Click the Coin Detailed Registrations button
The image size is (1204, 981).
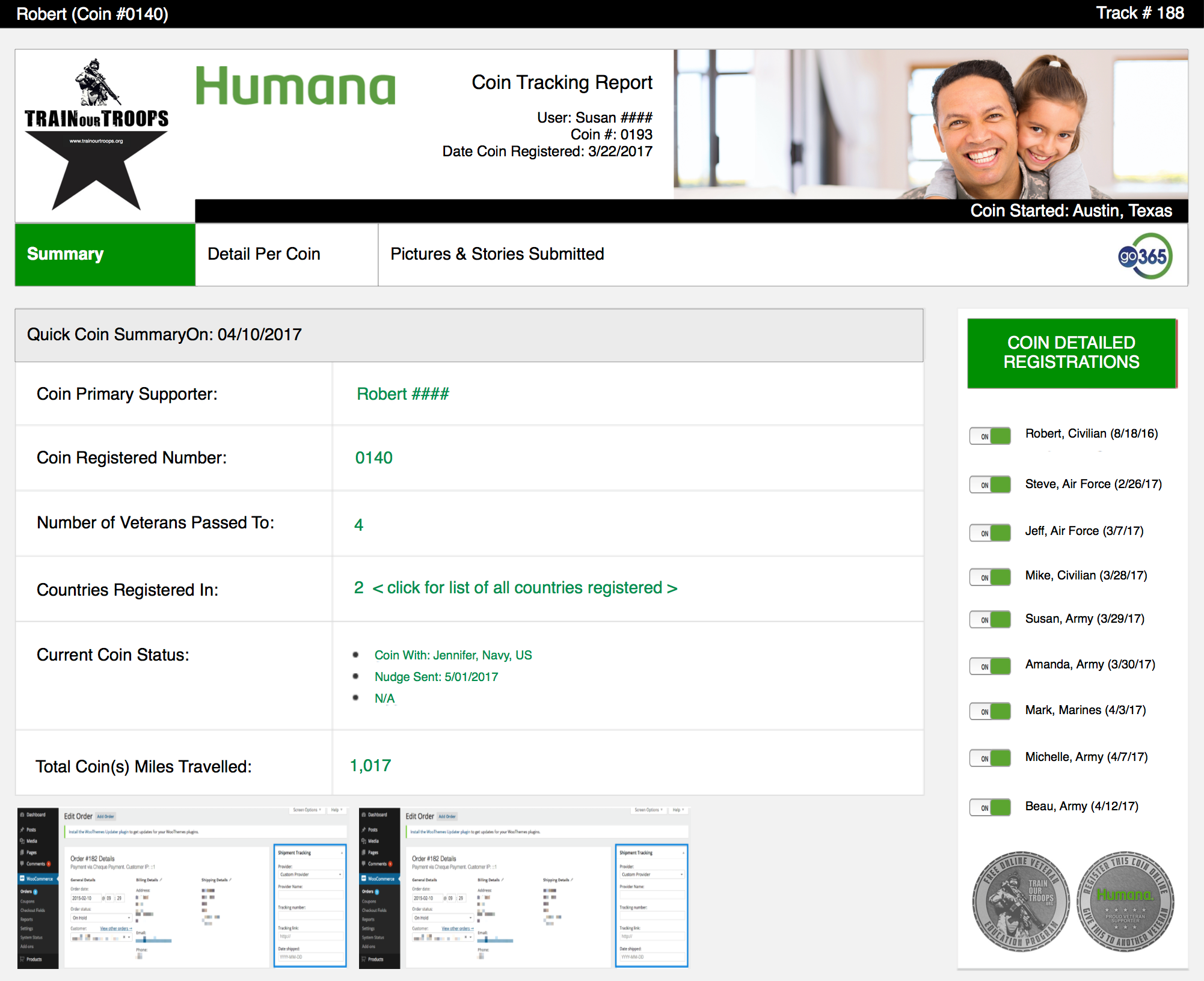(1072, 353)
